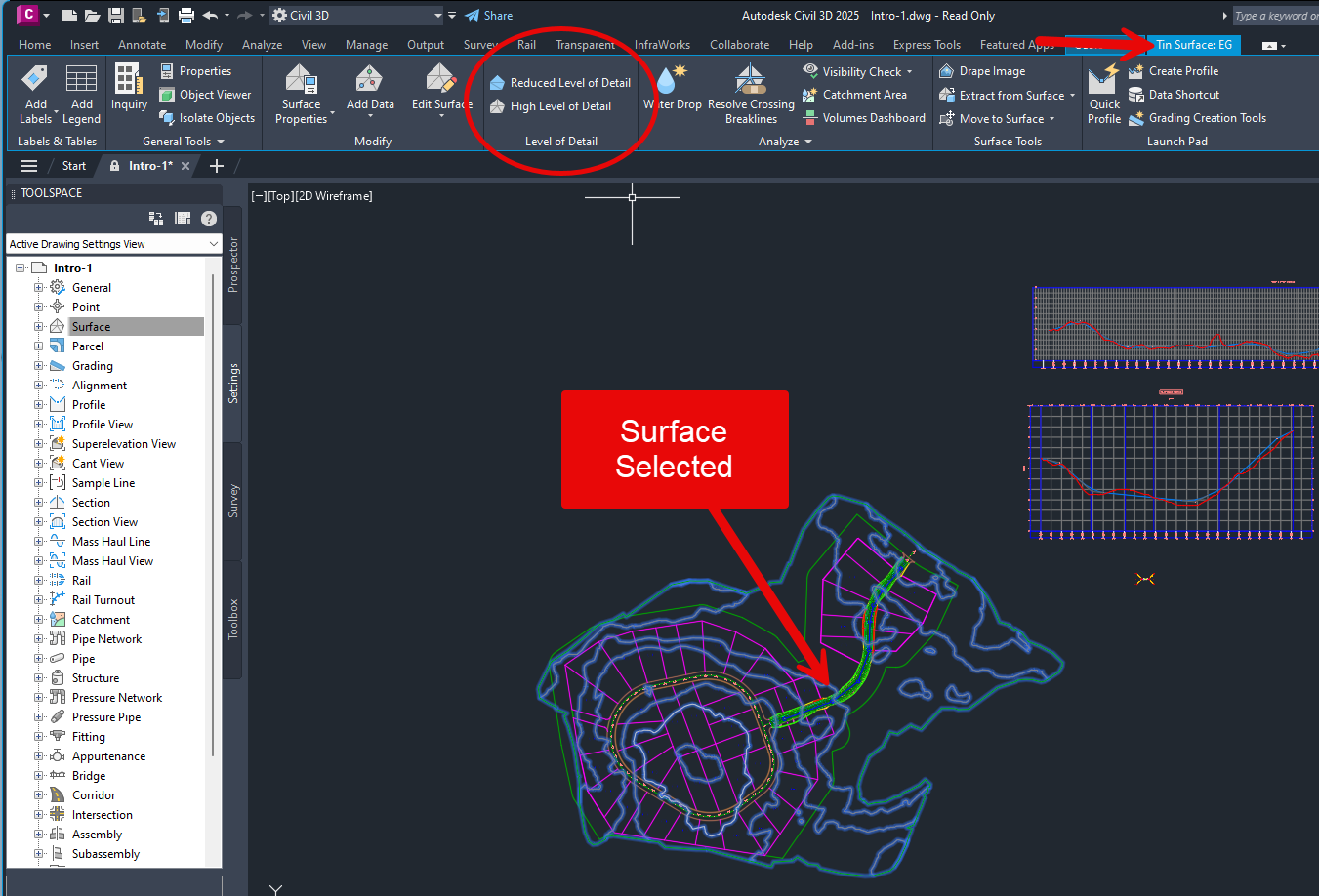The height and width of the screenshot is (896, 1319).
Task: Expand the Pipe Network tree node
Action: (x=39, y=639)
